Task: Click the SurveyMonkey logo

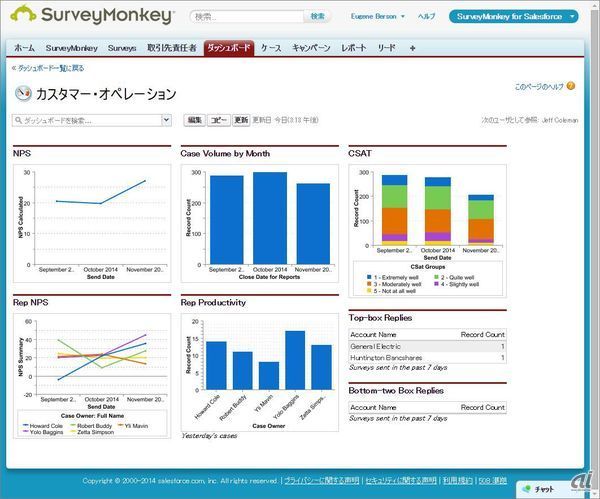Action: [x=92, y=15]
